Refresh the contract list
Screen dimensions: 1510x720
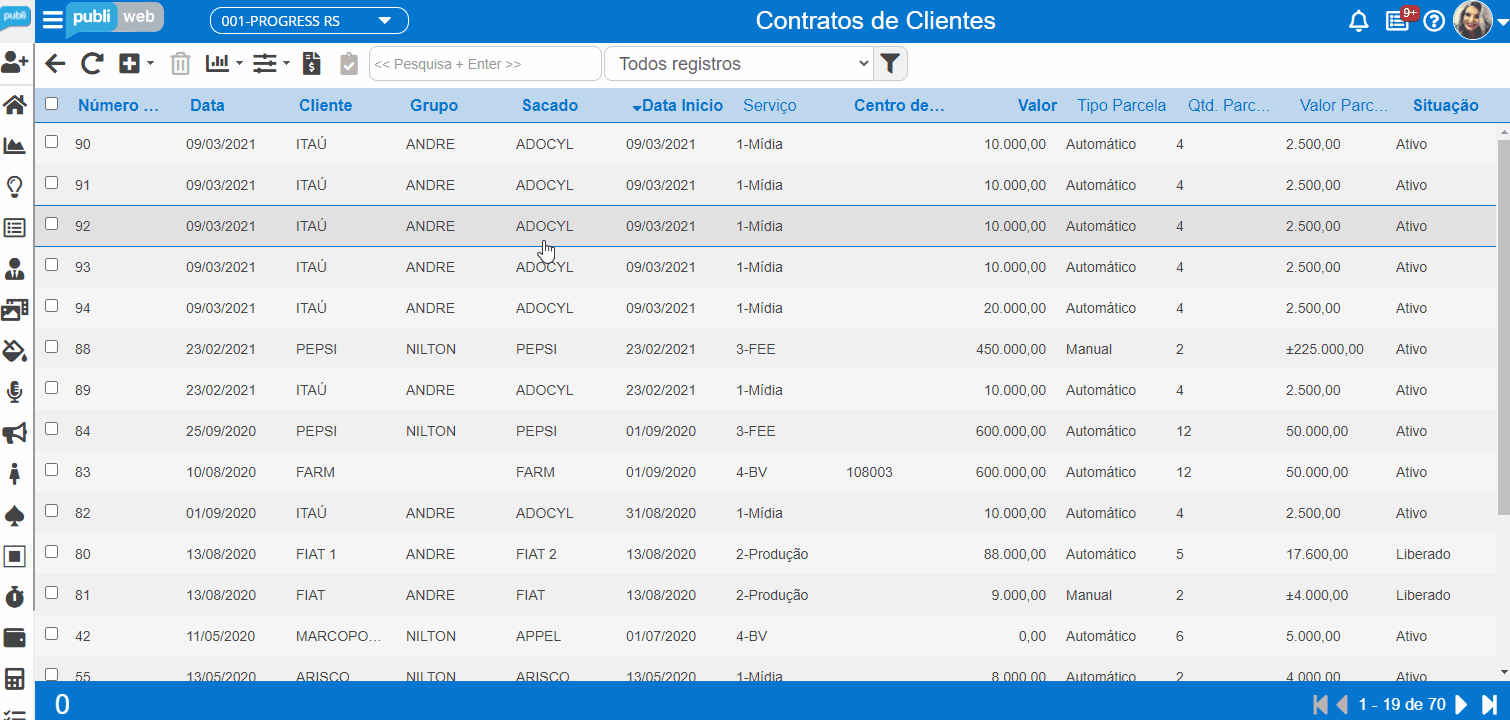(x=92, y=64)
